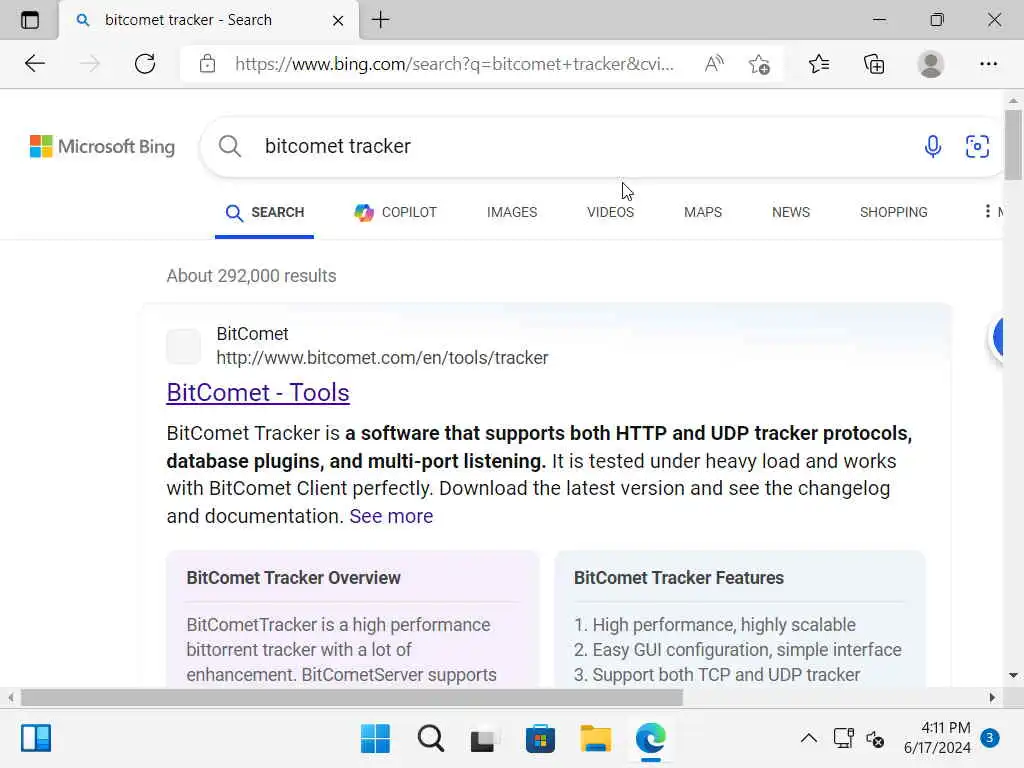
Task: Start voice search with microphone
Action: (933, 146)
